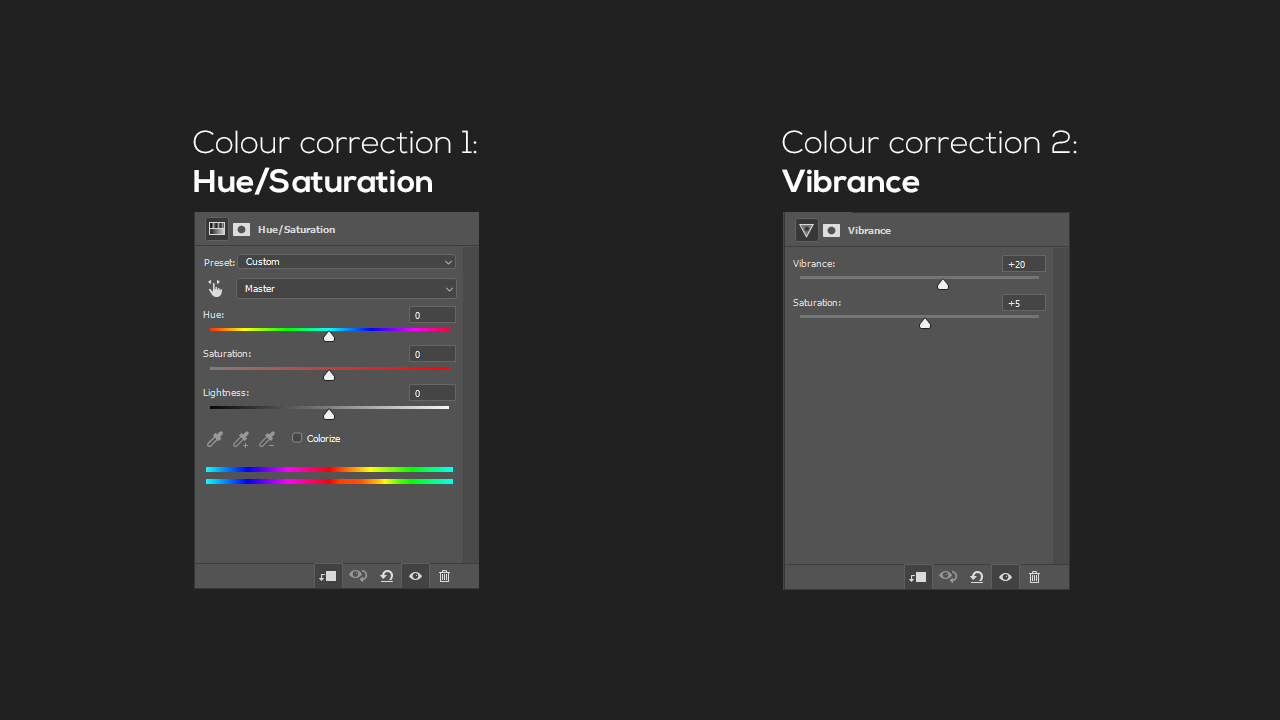Click the 'Vibrance' panel title text

click(x=869, y=230)
